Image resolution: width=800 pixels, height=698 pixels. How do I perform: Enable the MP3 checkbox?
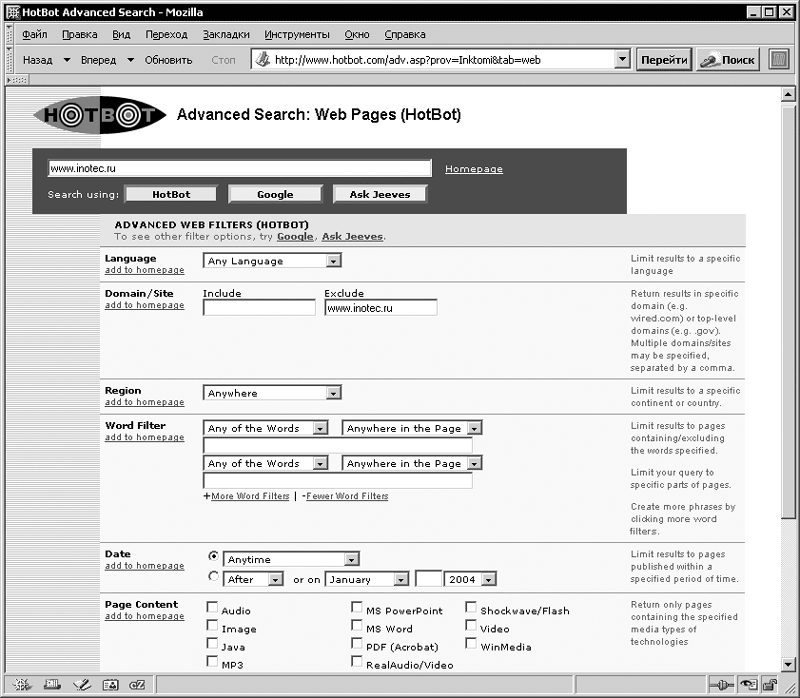[212, 661]
